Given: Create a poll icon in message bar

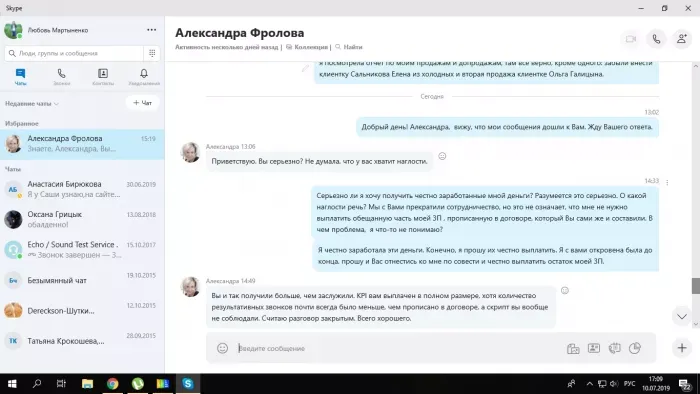Looking at the screenshot, I should click(x=634, y=348).
